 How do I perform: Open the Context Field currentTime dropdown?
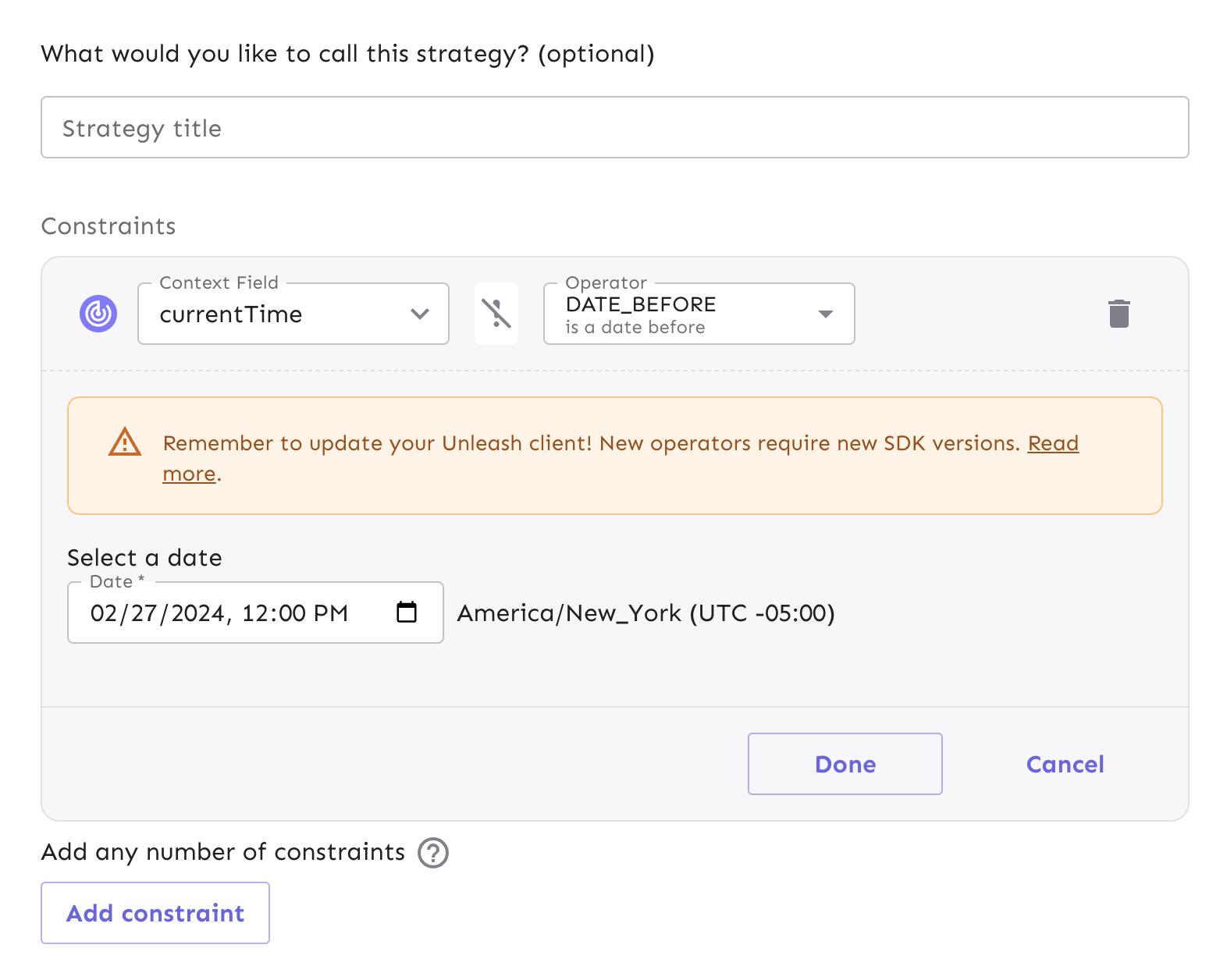(x=293, y=314)
